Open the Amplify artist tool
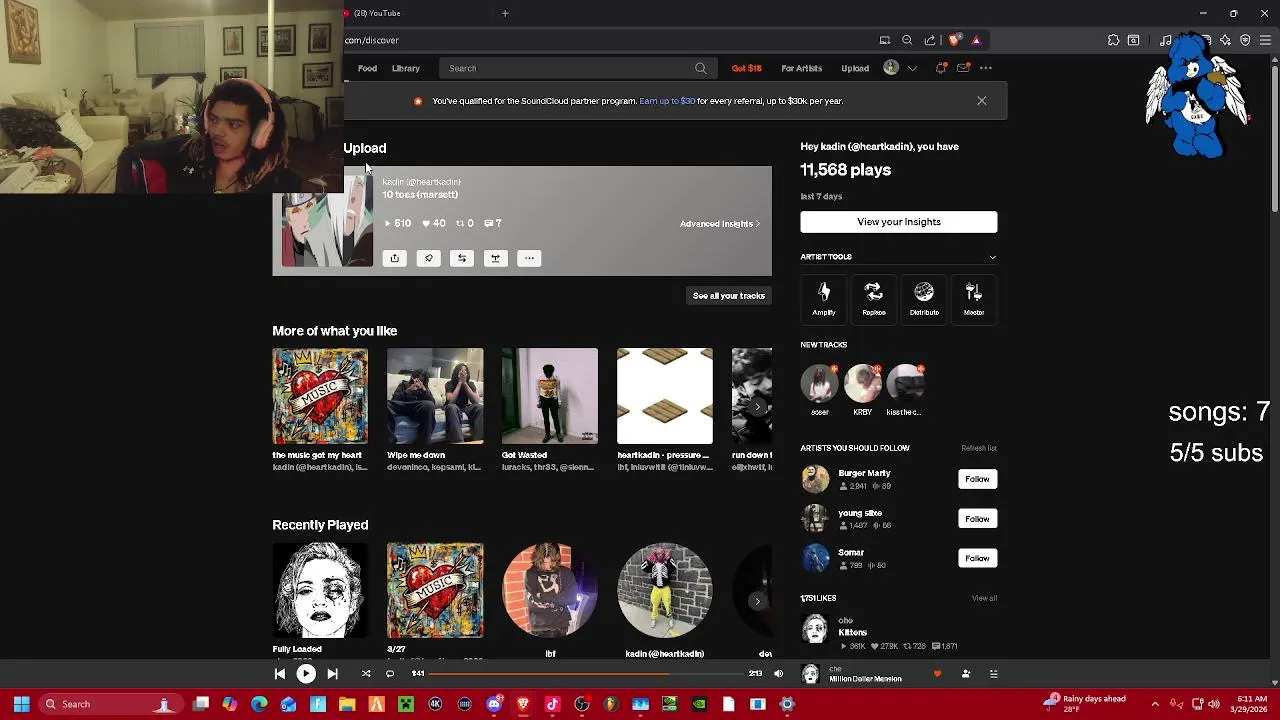This screenshot has height=720, width=1280. pos(824,298)
